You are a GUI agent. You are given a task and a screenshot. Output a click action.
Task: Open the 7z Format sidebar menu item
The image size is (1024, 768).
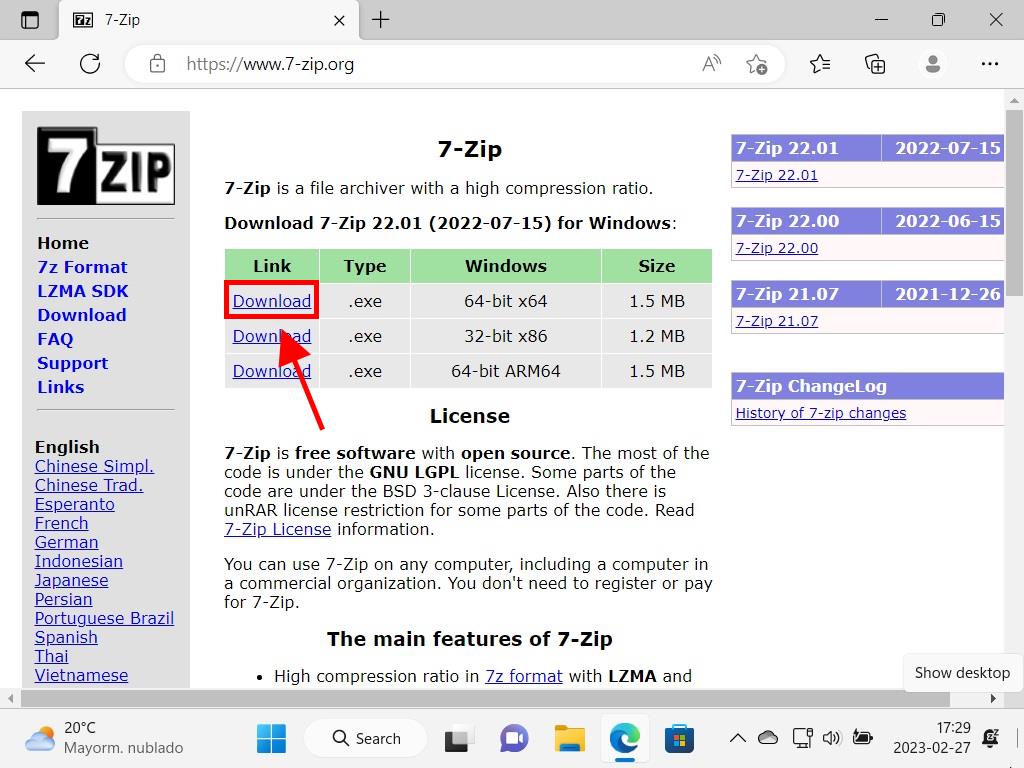point(82,267)
